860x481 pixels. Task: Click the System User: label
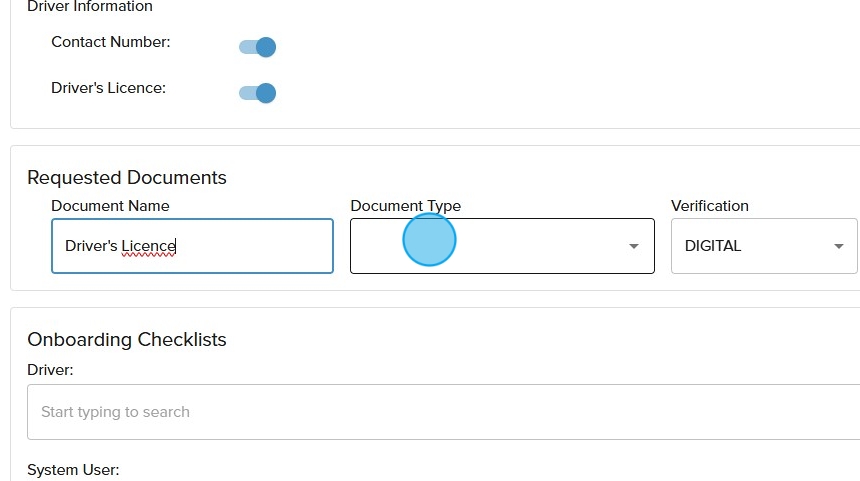pos(73,469)
